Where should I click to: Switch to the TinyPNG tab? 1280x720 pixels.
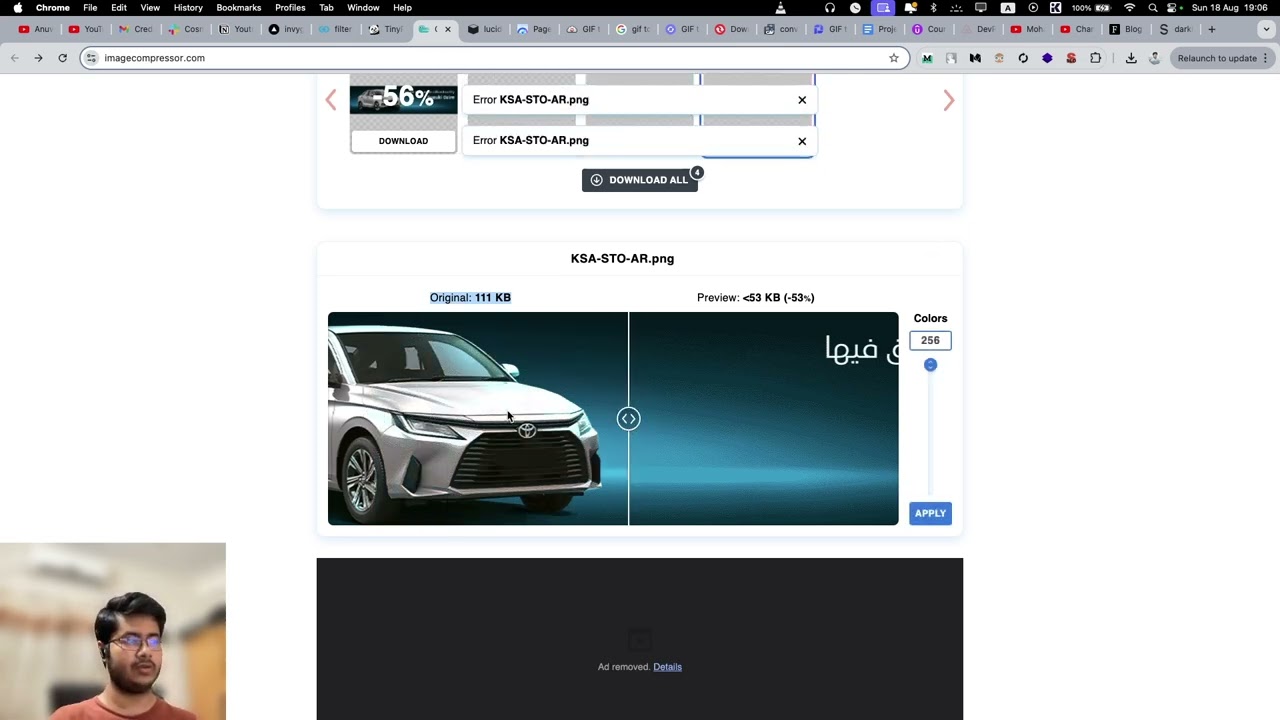(385, 29)
